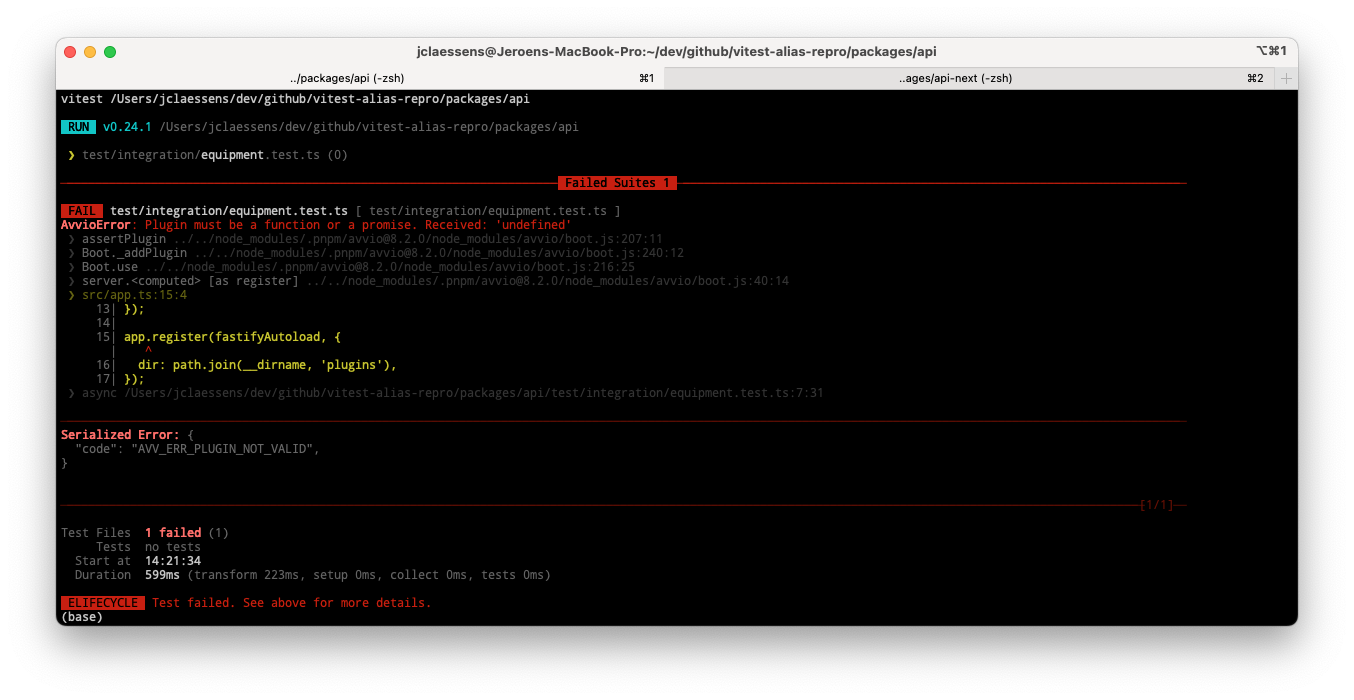Click the FAIL badge before equipment.test.ts
The height and width of the screenshot is (700, 1354).
(82, 211)
